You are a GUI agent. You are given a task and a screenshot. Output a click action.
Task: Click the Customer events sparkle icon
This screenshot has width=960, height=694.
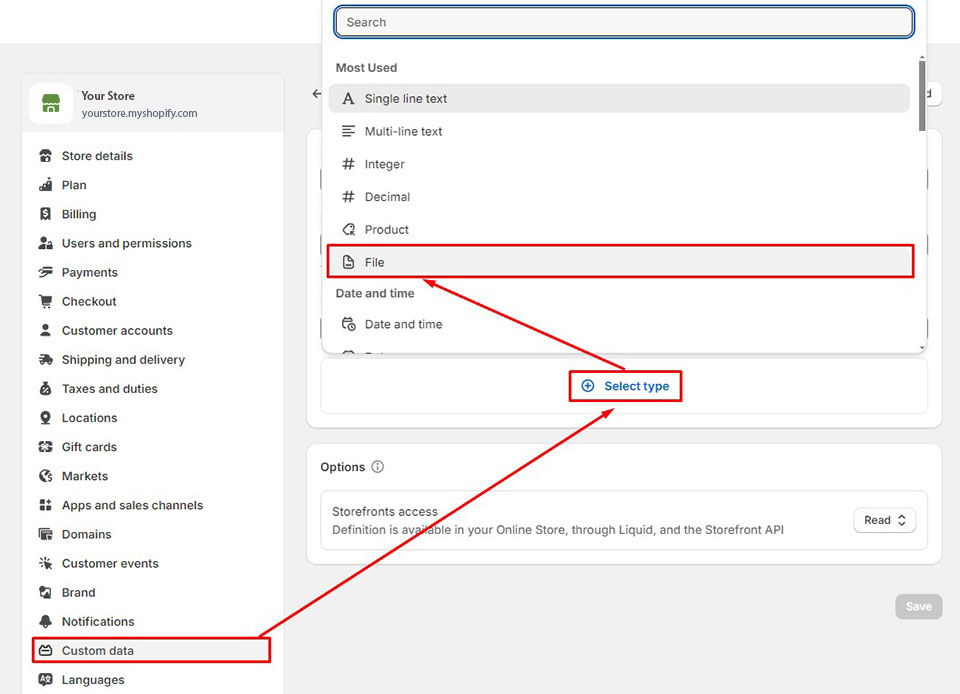coord(45,563)
